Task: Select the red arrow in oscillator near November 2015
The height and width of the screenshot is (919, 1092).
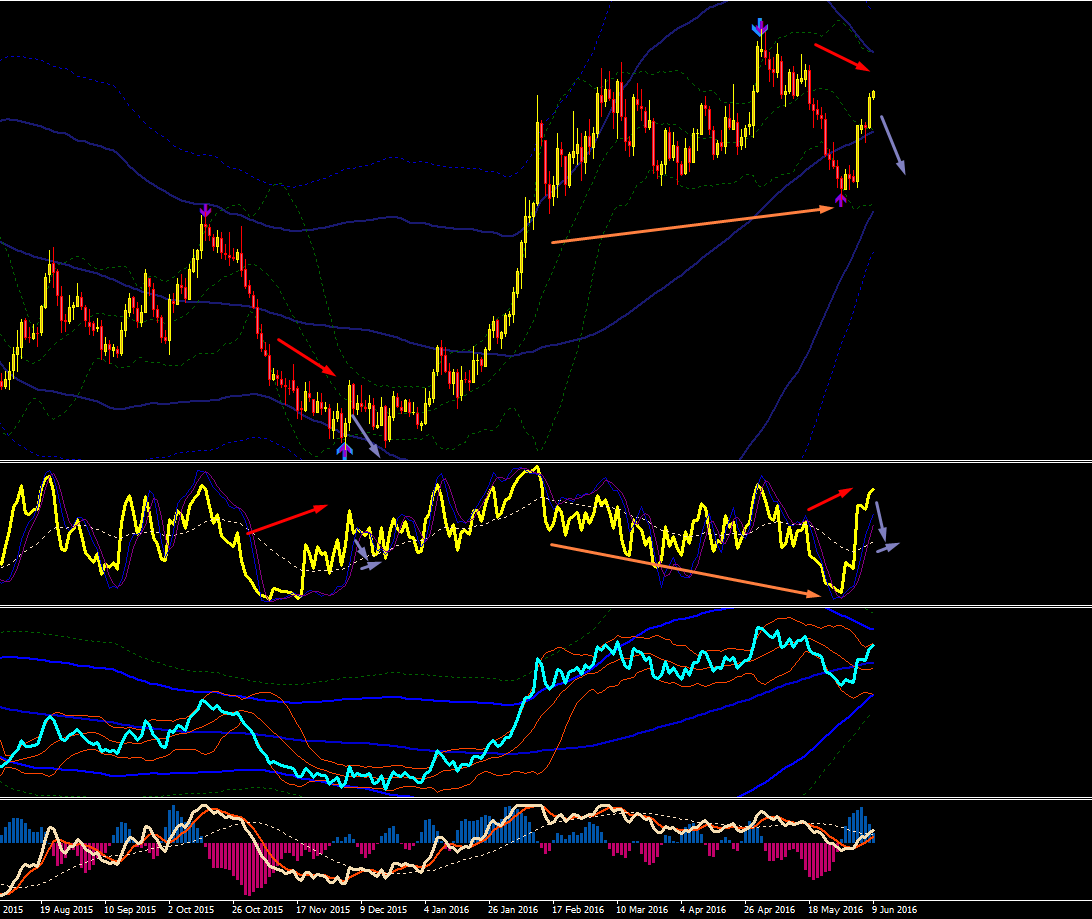Action: pos(287,519)
